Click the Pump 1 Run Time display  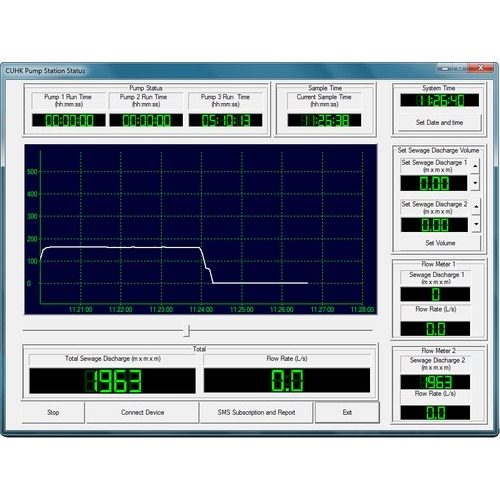click(x=69, y=120)
